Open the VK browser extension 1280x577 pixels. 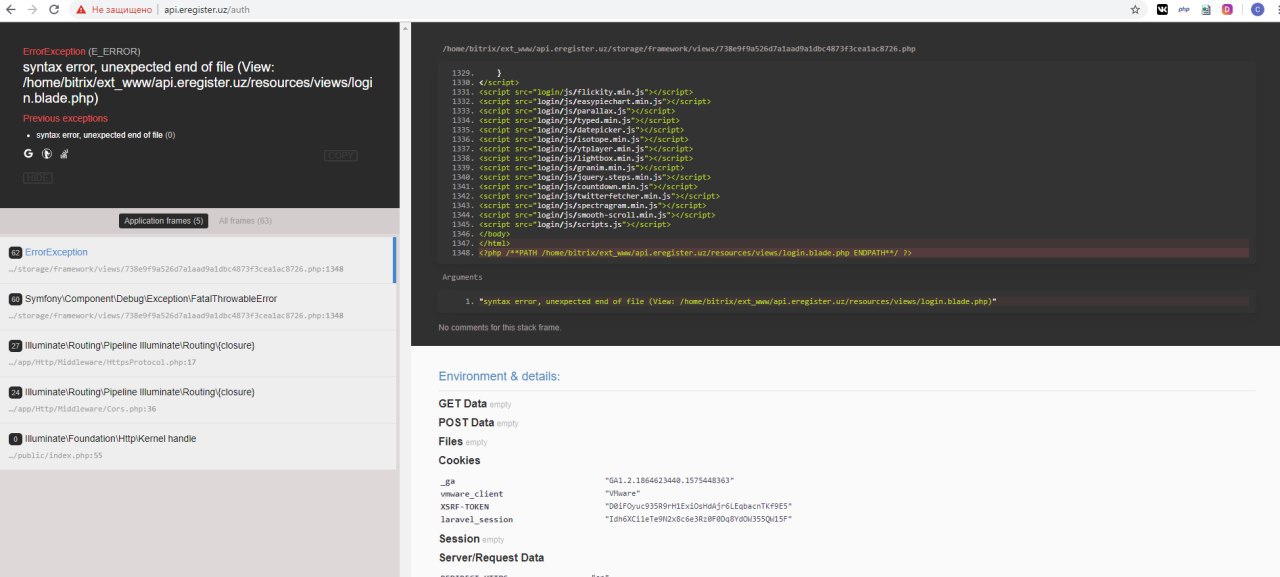pyautogui.click(x=1162, y=9)
